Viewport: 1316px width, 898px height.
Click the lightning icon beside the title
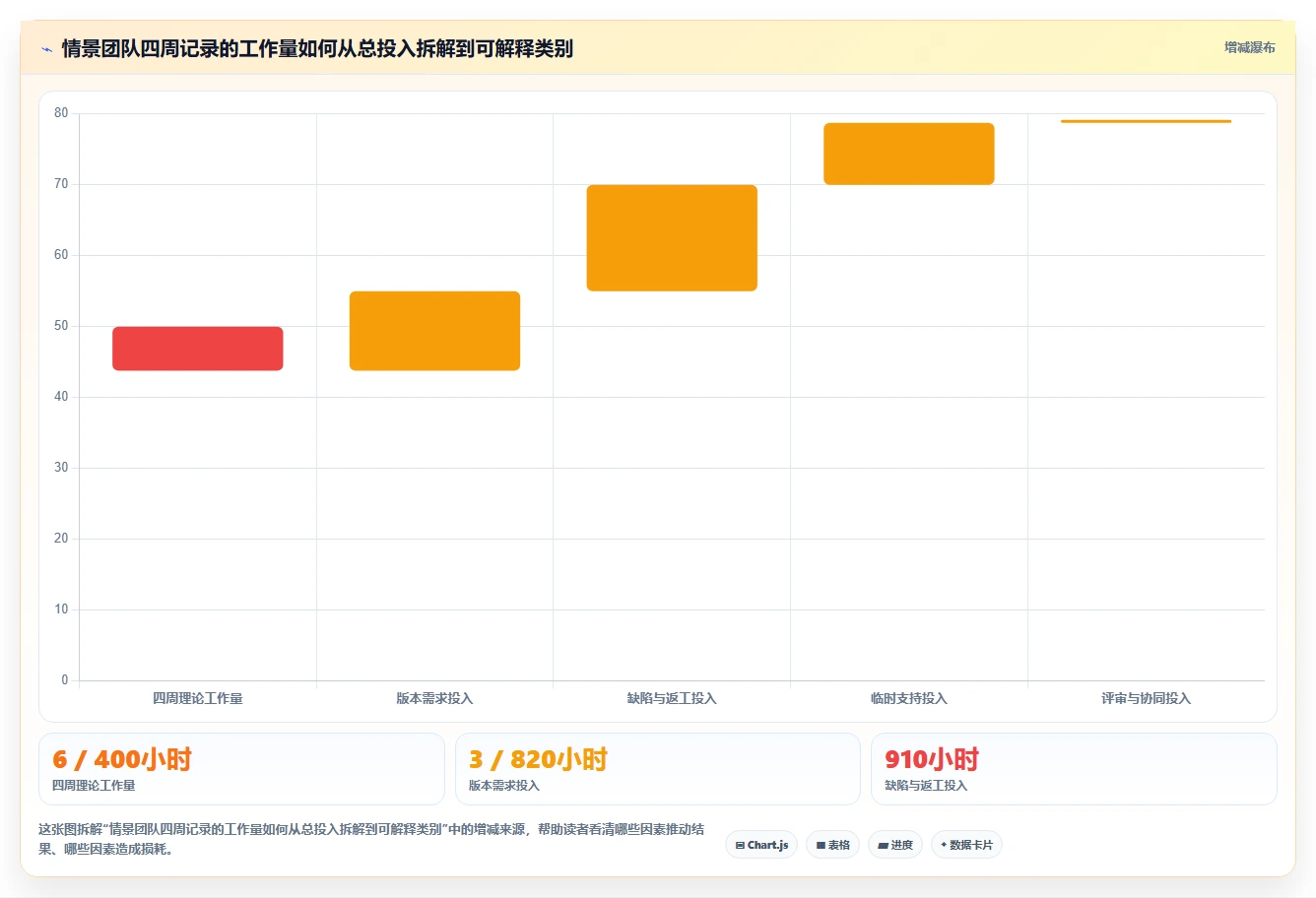(46, 49)
